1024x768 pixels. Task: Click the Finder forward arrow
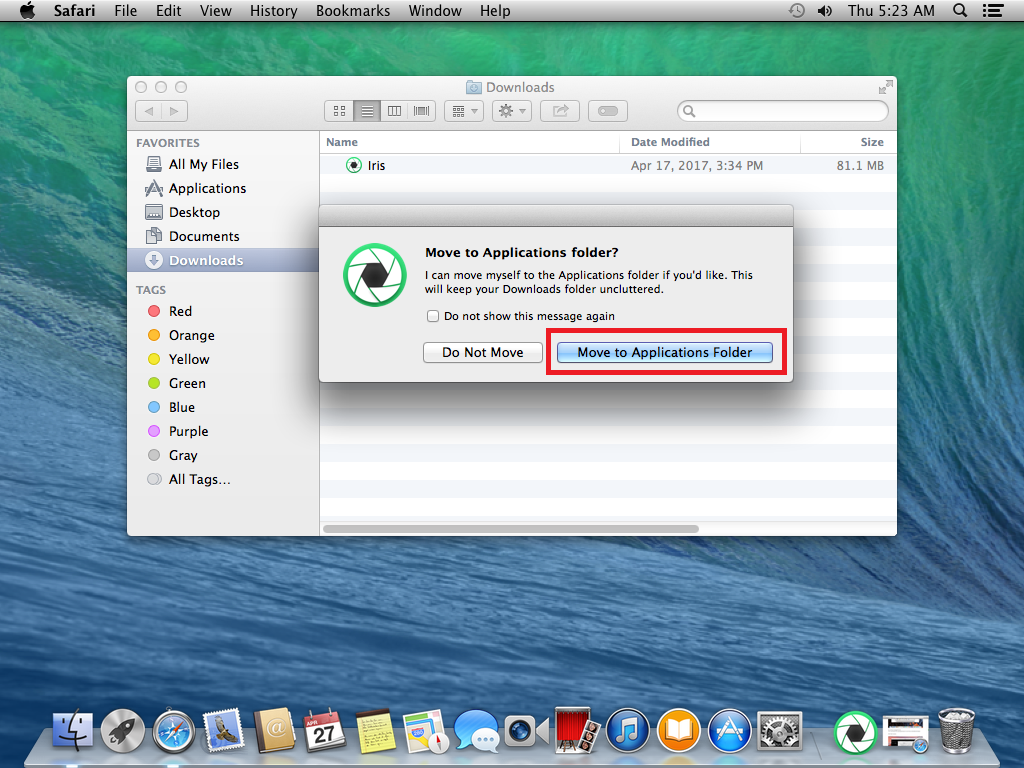(x=174, y=111)
